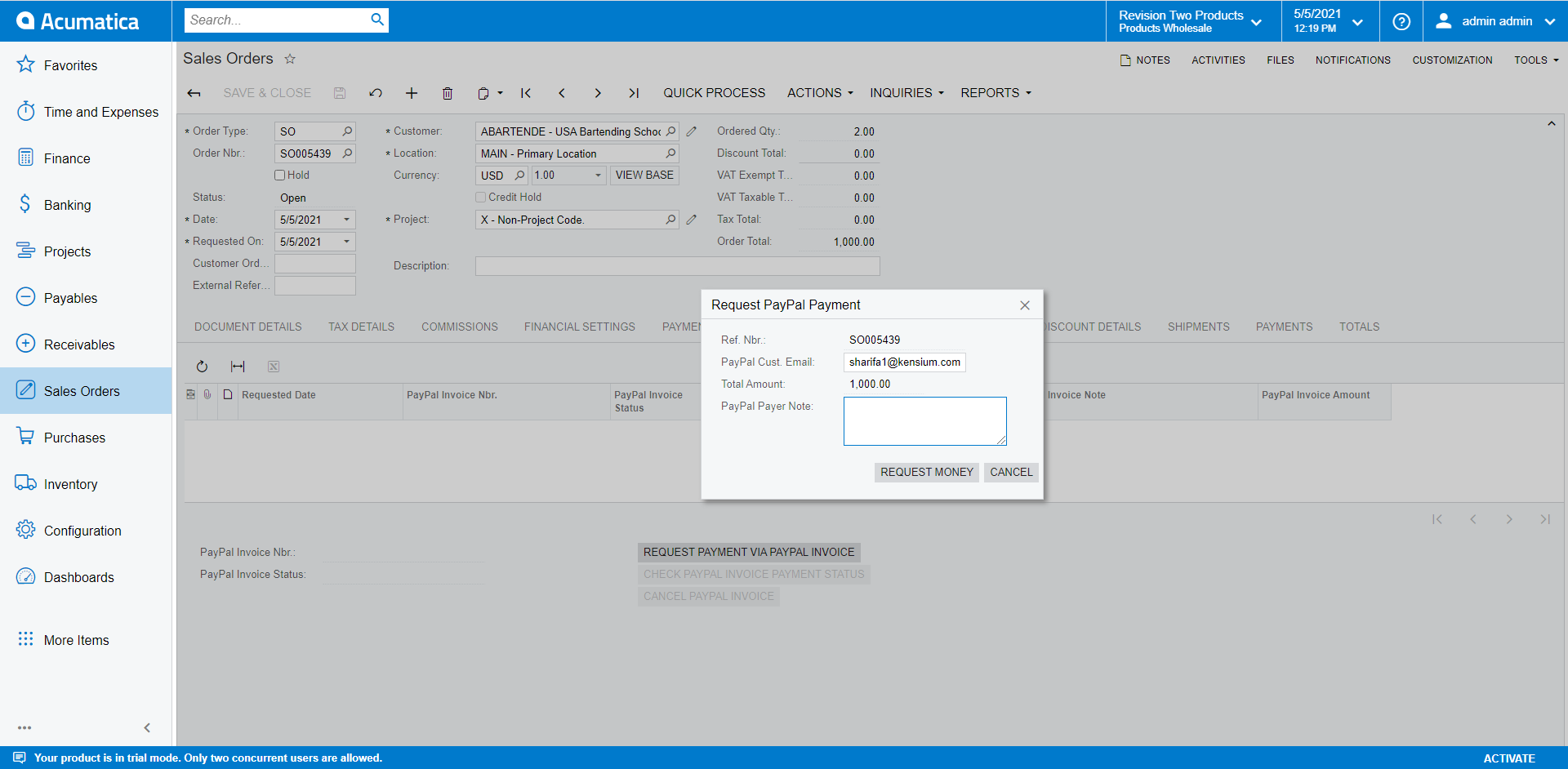
Task: Fit grid columns to width
Action: [x=238, y=367]
